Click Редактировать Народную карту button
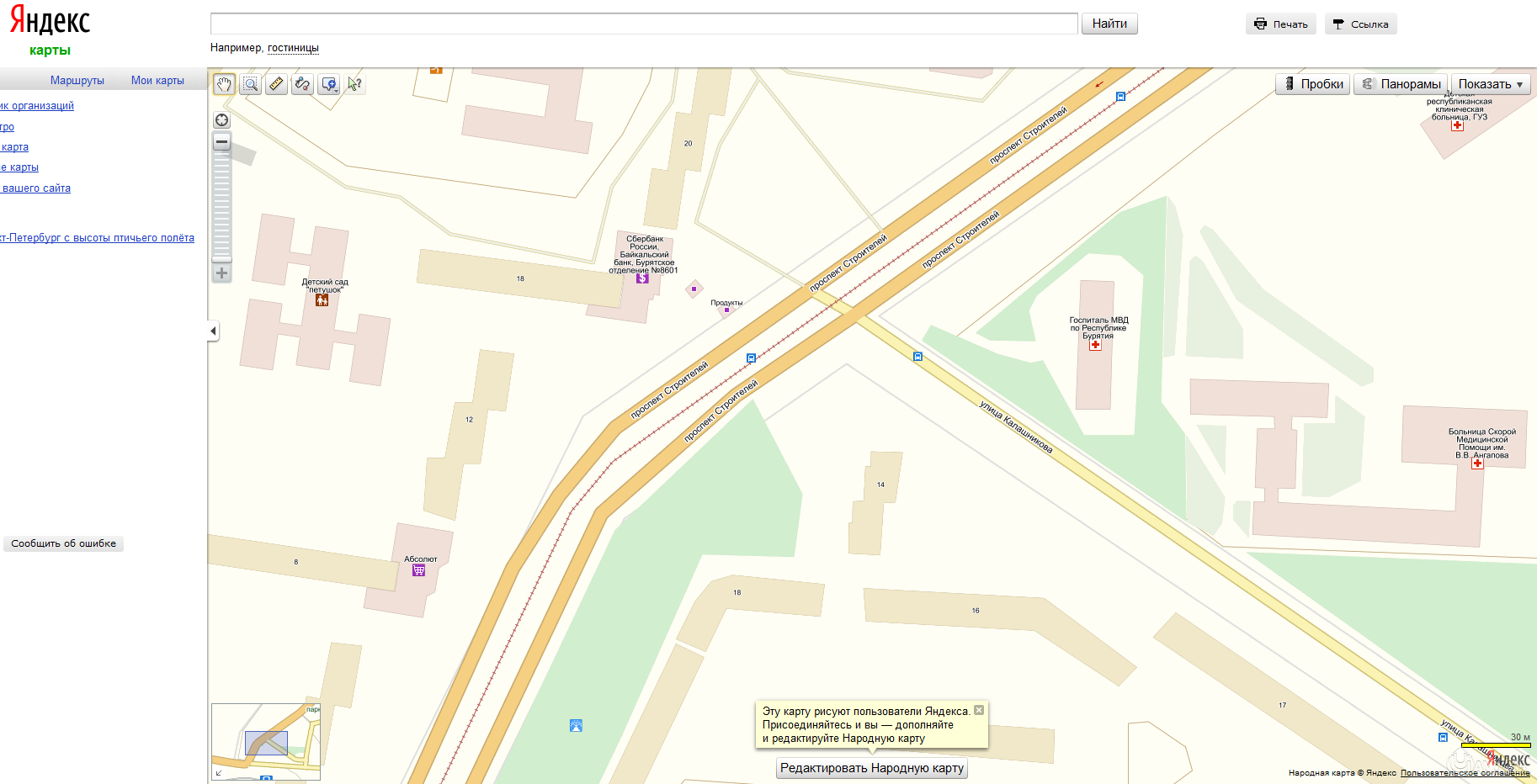This screenshot has height=784, width=1537. 872,768
